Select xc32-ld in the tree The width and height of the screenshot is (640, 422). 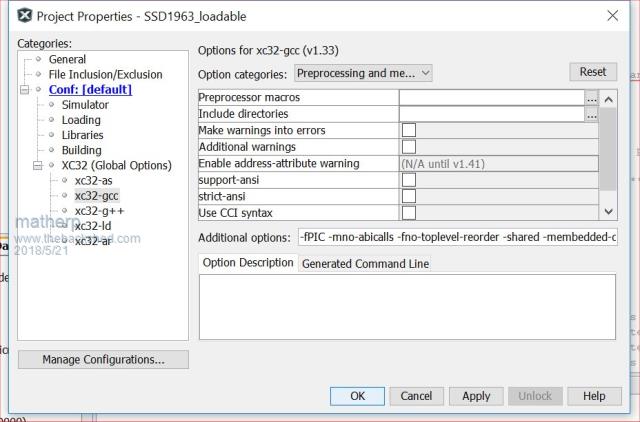tap(93, 226)
